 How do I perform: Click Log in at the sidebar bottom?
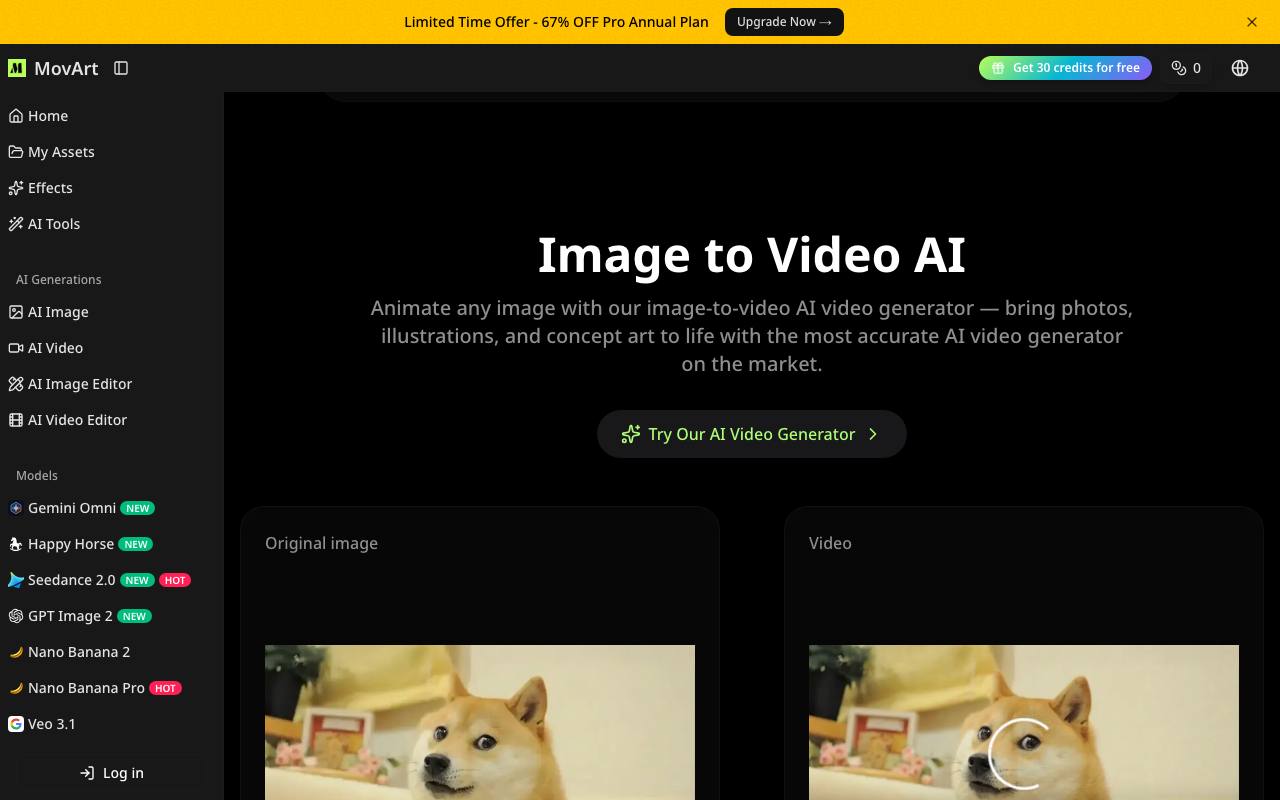click(x=111, y=773)
